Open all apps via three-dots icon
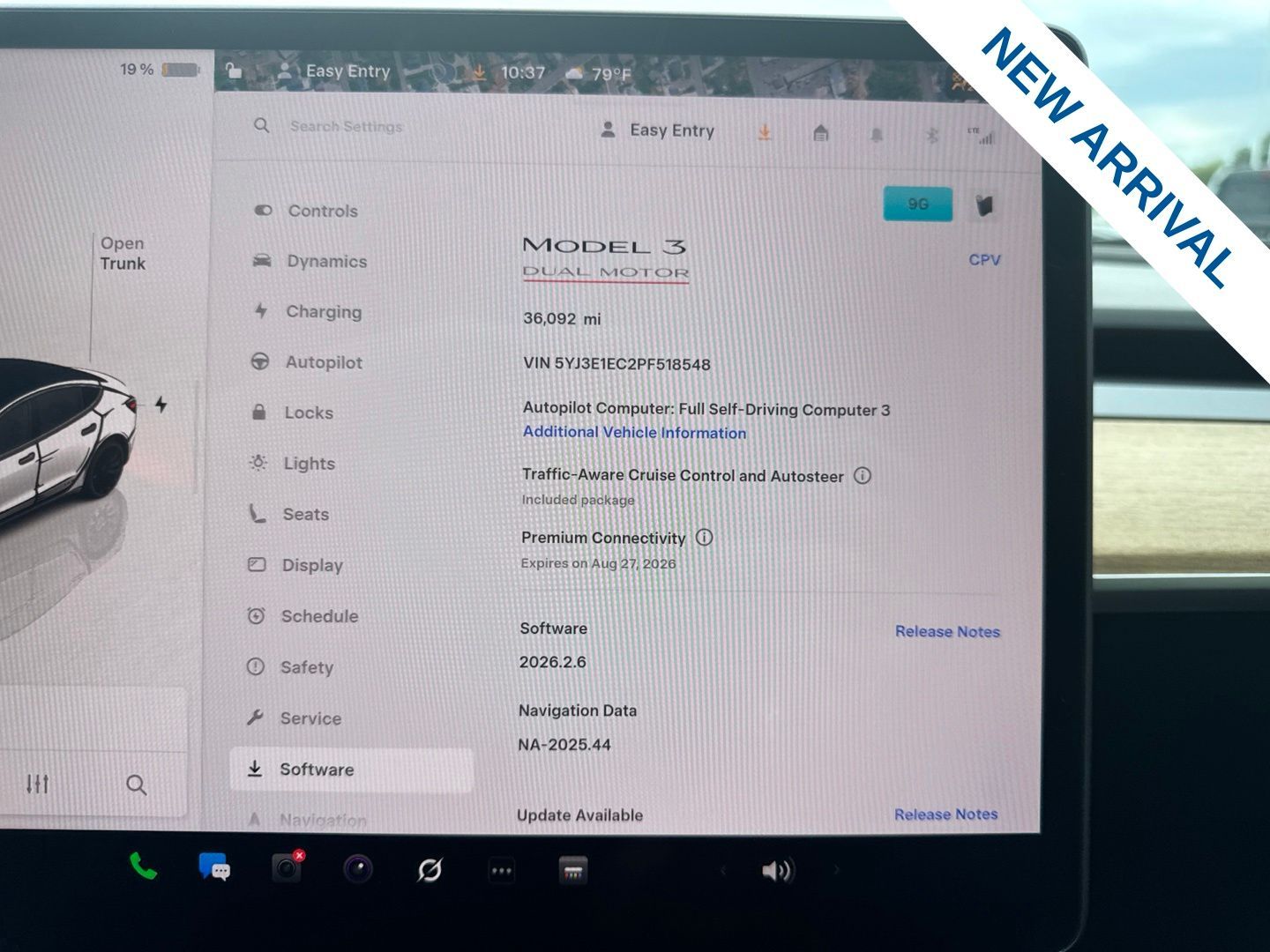Screen dimensions: 1270x952 pyautogui.click(x=501, y=872)
